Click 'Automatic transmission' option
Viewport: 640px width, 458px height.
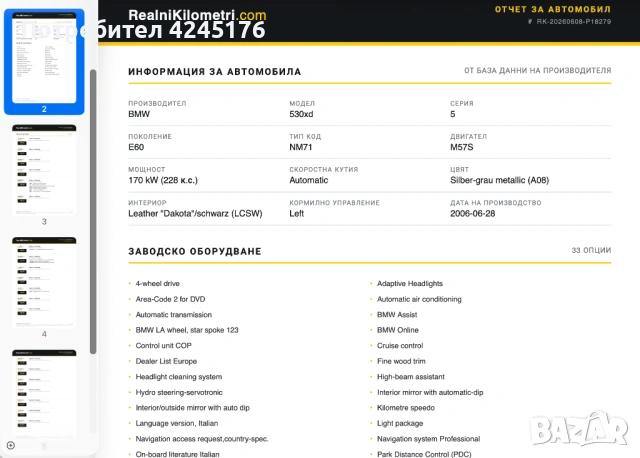[x=174, y=315]
